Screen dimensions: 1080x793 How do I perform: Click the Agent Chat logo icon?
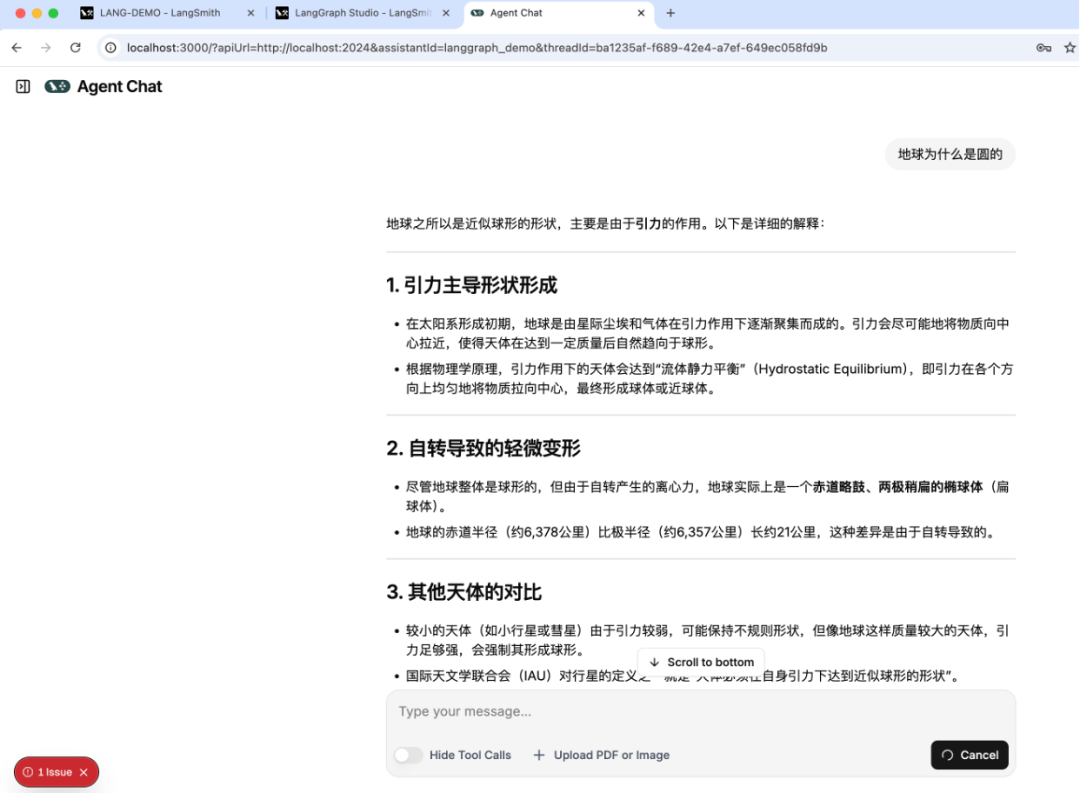(x=57, y=87)
